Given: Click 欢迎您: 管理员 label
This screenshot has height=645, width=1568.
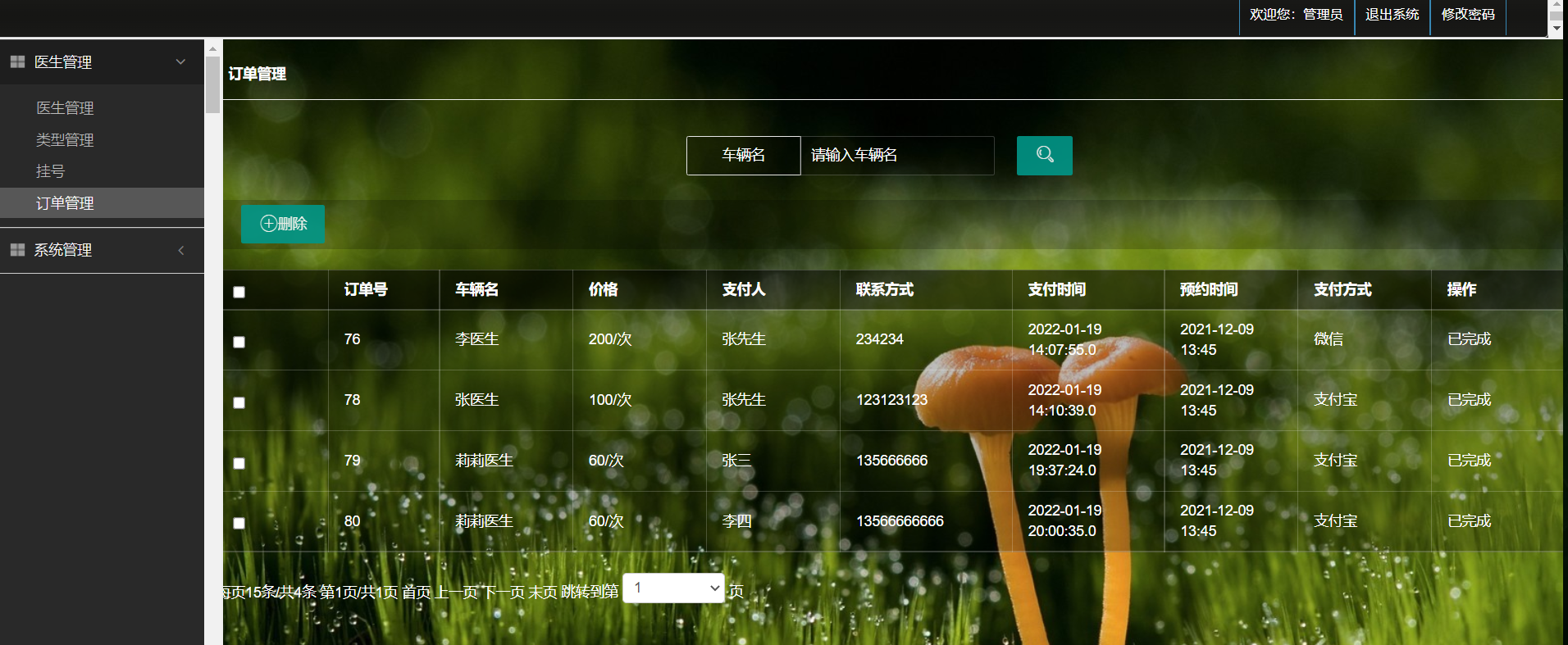Looking at the screenshot, I should click(x=1296, y=15).
